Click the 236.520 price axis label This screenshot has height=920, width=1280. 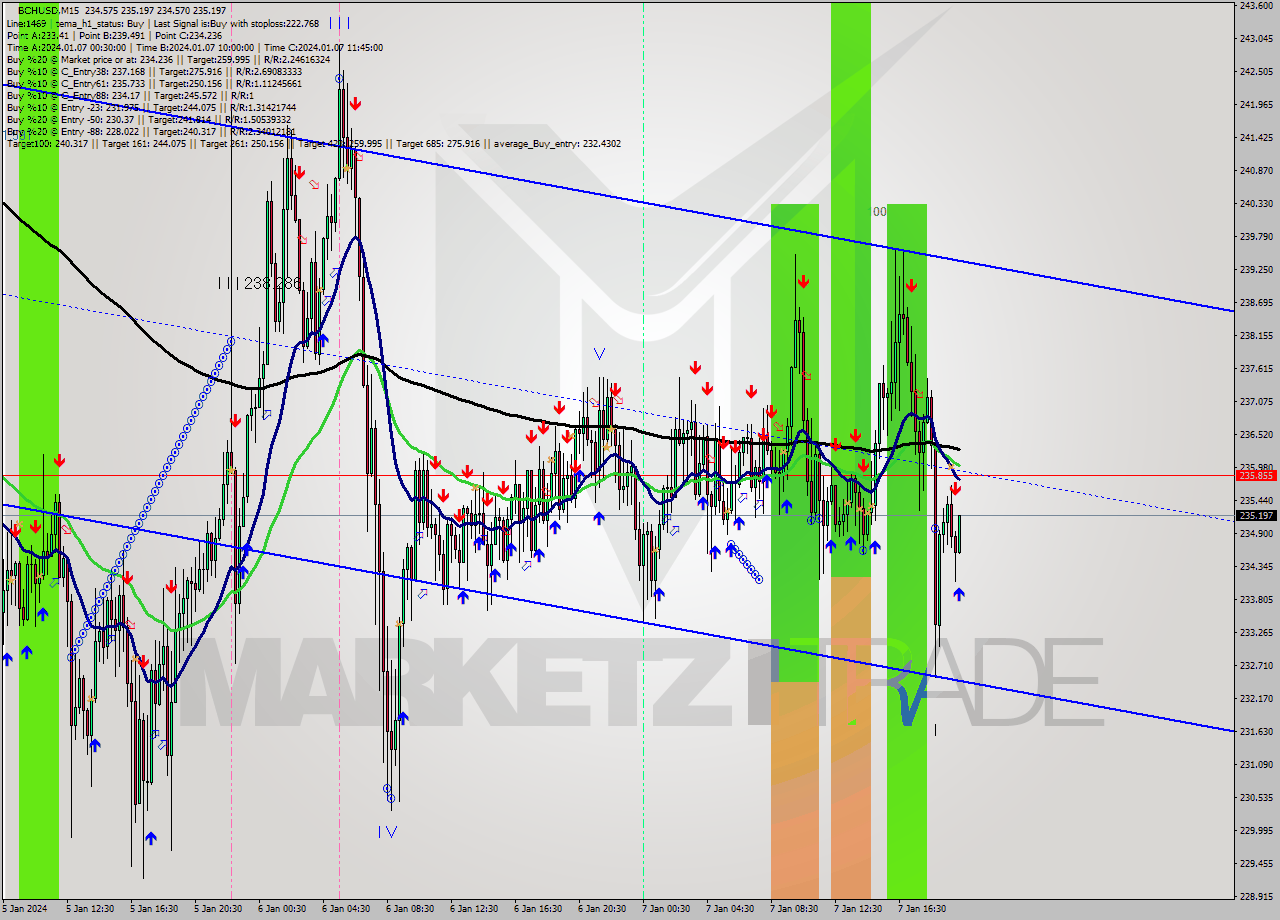coord(1256,435)
